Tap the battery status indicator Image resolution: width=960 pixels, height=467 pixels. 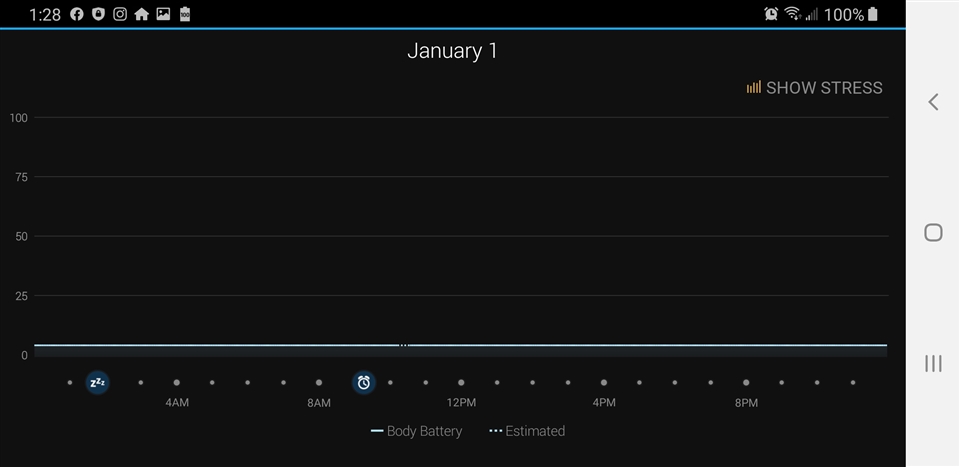coord(873,14)
